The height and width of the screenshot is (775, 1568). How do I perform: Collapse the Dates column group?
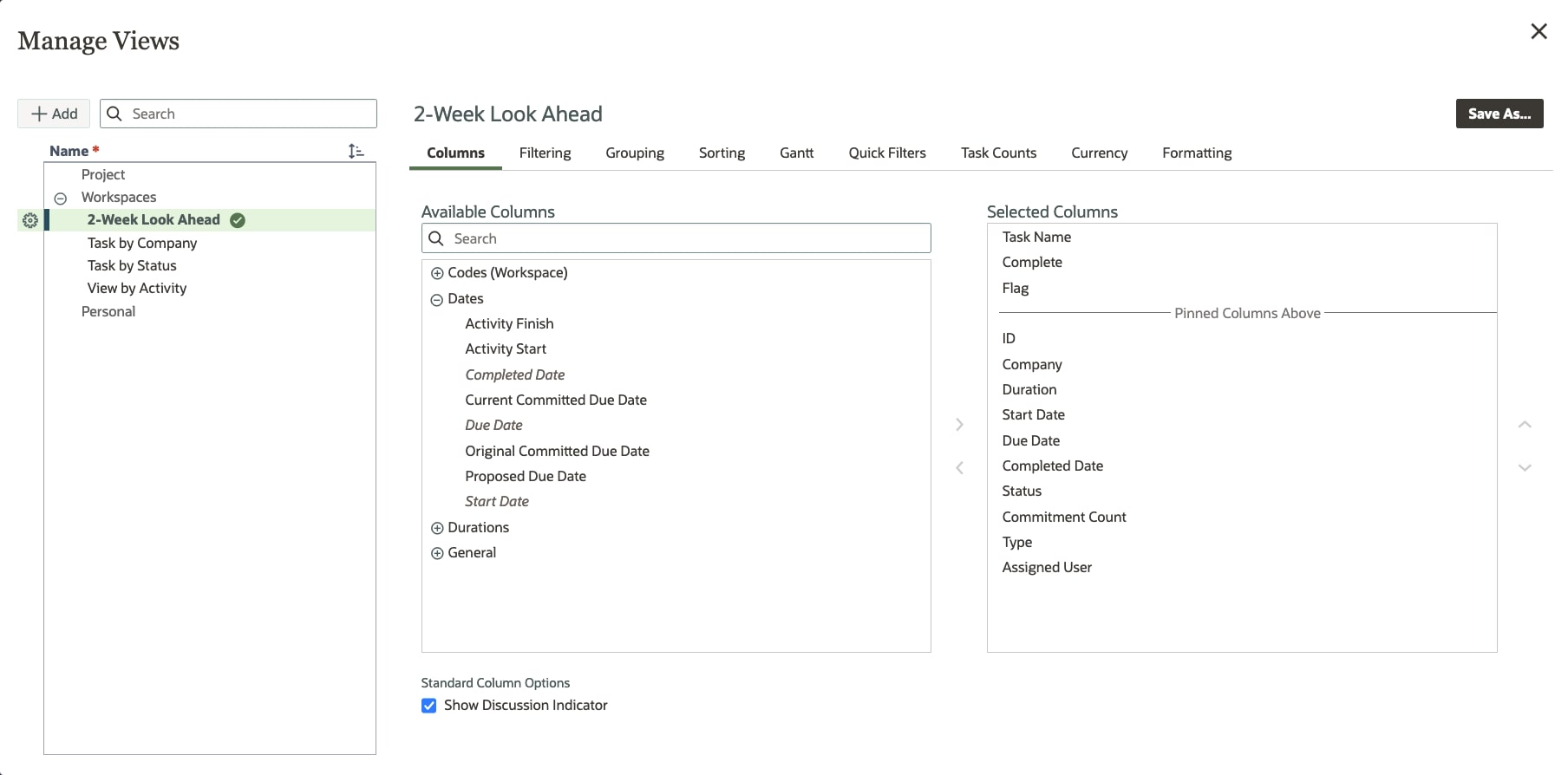[437, 299]
